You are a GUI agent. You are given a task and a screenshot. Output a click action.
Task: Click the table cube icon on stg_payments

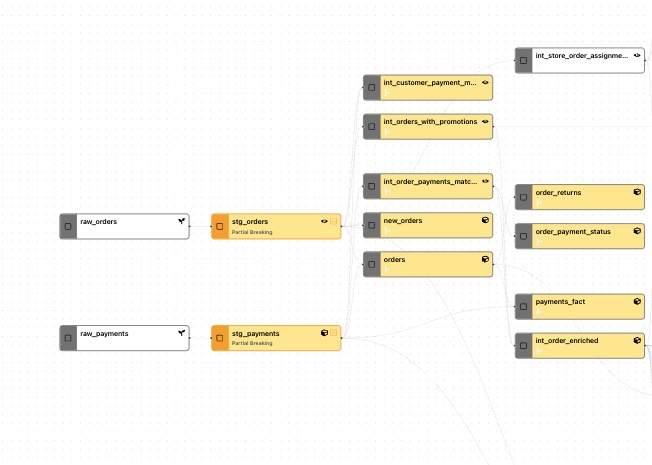click(x=324, y=333)
